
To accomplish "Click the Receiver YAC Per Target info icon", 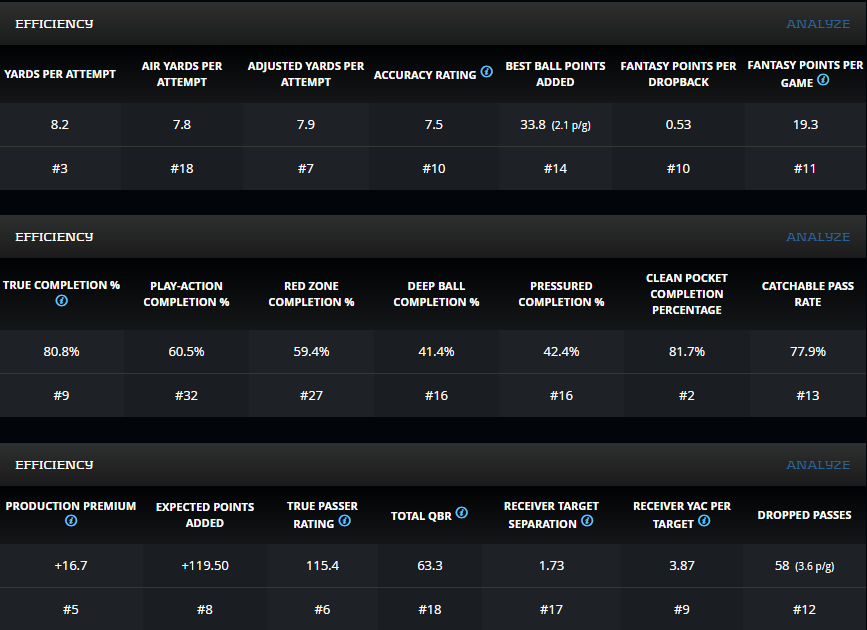I will [706, 521].
